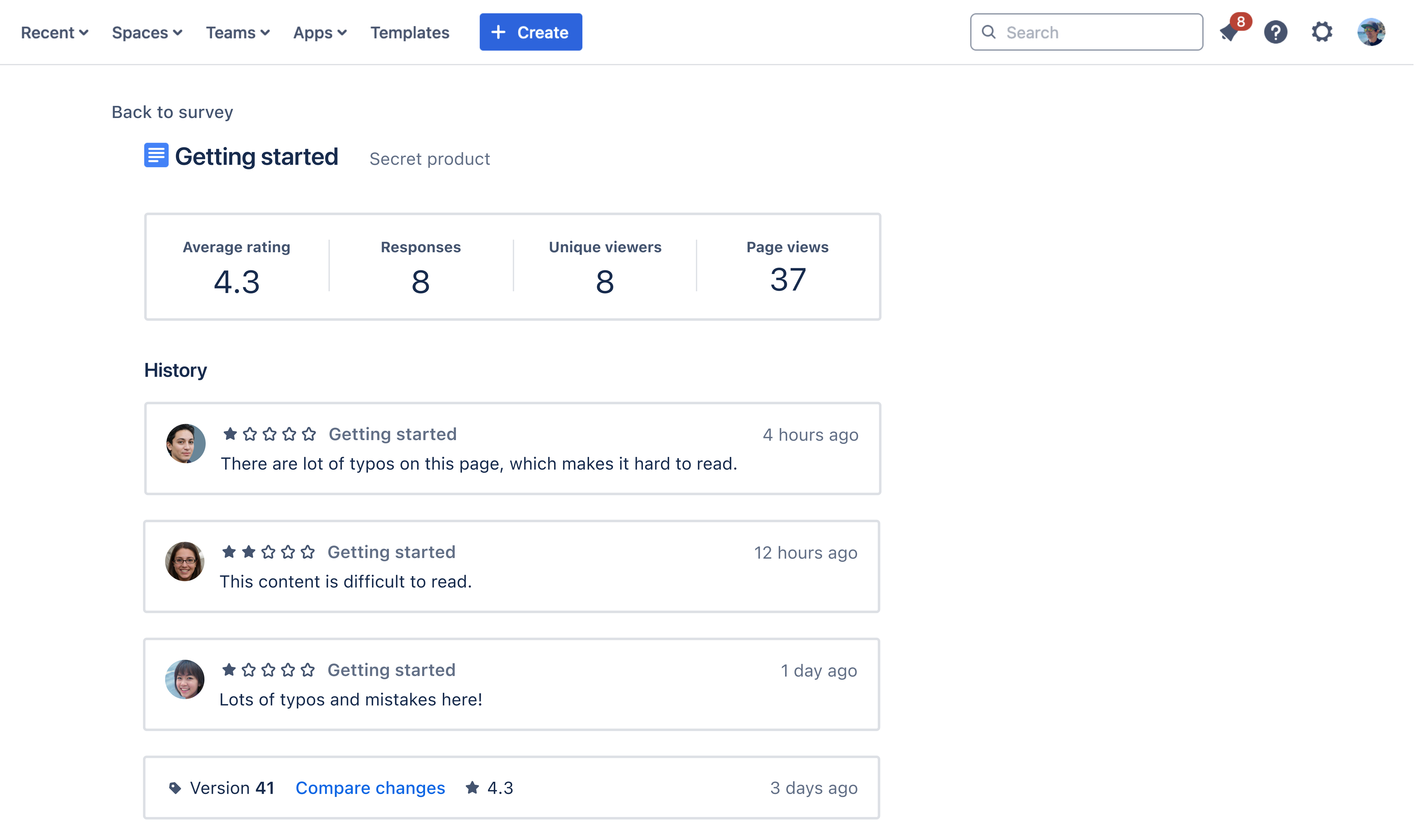Click the Back to survey link

point(172,110)
